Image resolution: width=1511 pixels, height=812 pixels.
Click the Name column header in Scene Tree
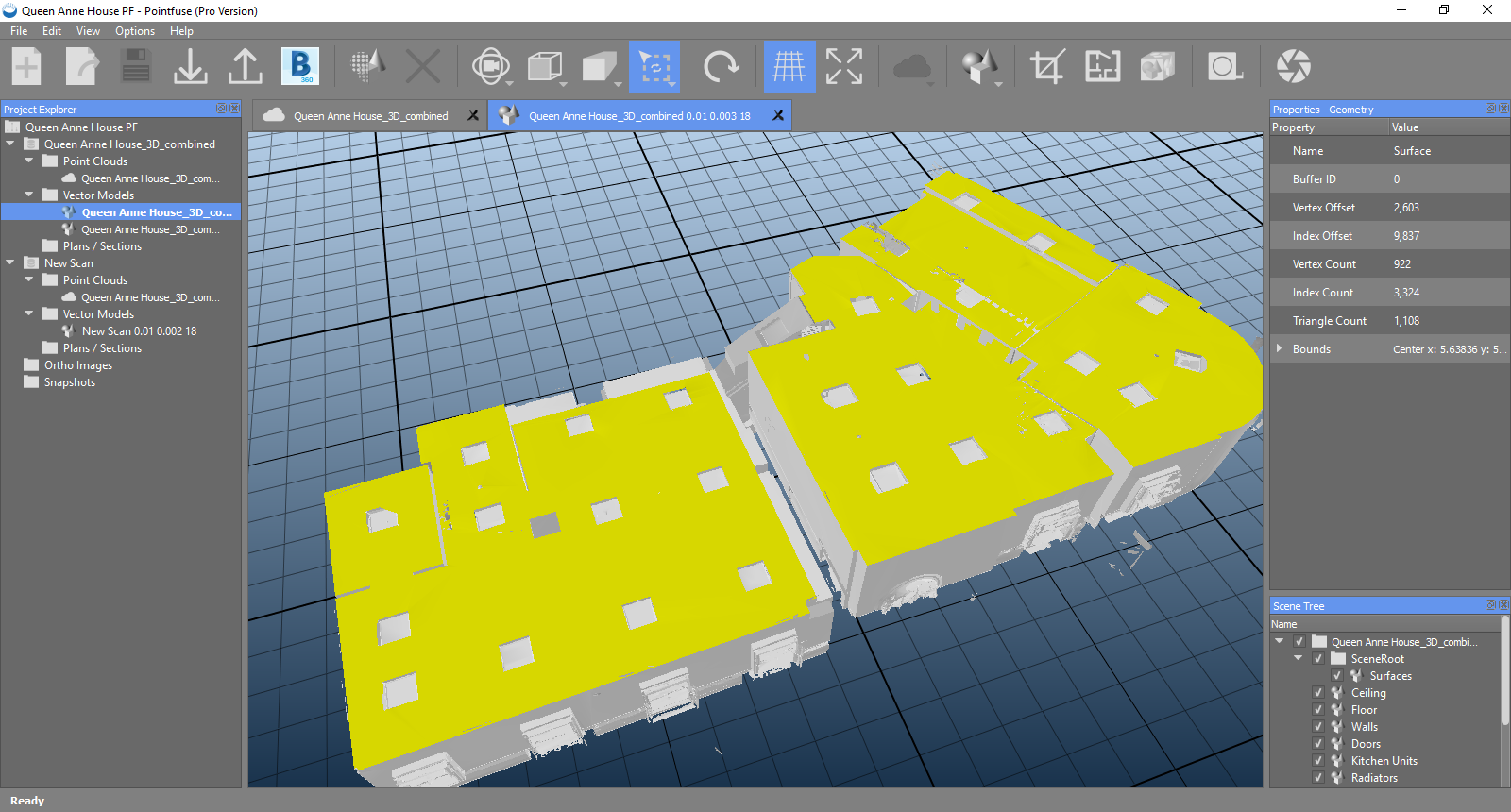tap(1385, 624)
